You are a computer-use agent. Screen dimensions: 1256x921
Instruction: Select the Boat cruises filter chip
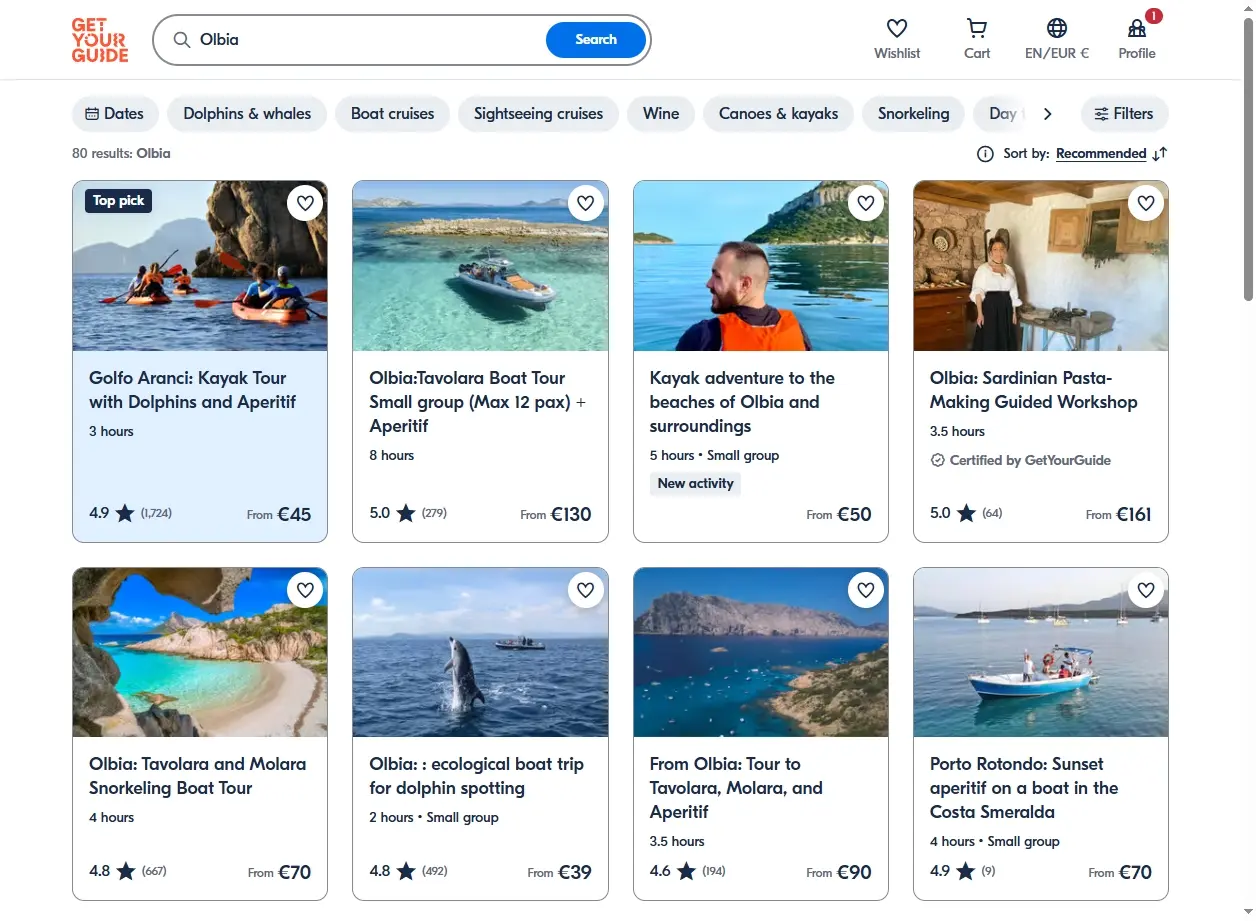click(x=393, y=114)
